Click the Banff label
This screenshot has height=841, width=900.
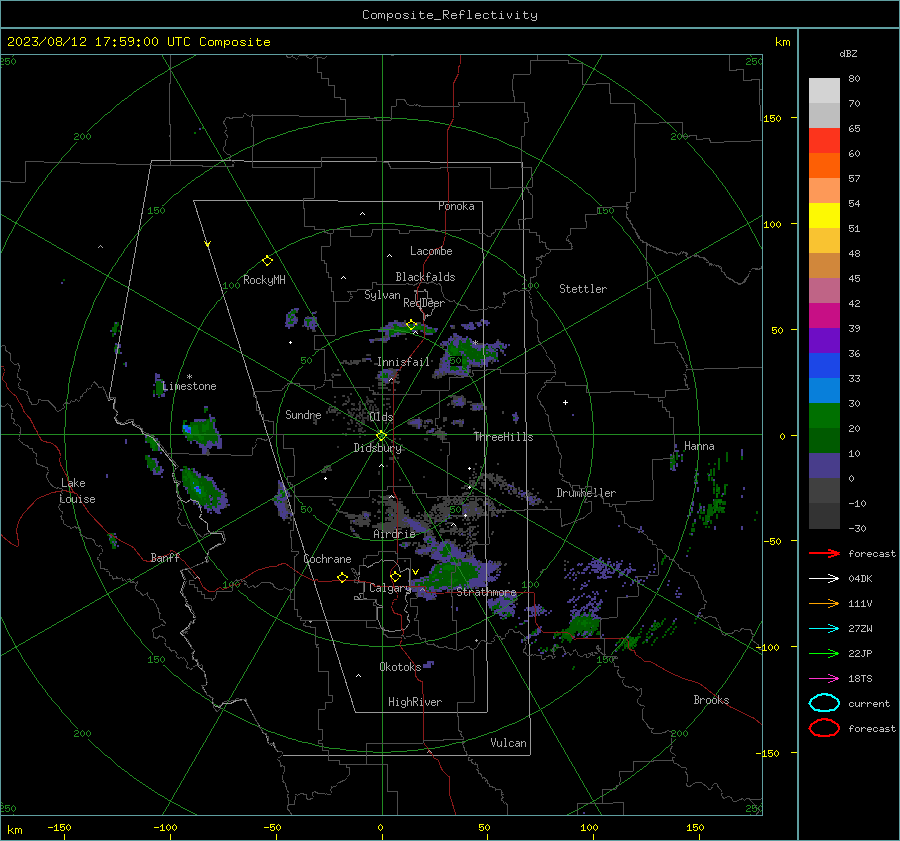click(165, 557)
